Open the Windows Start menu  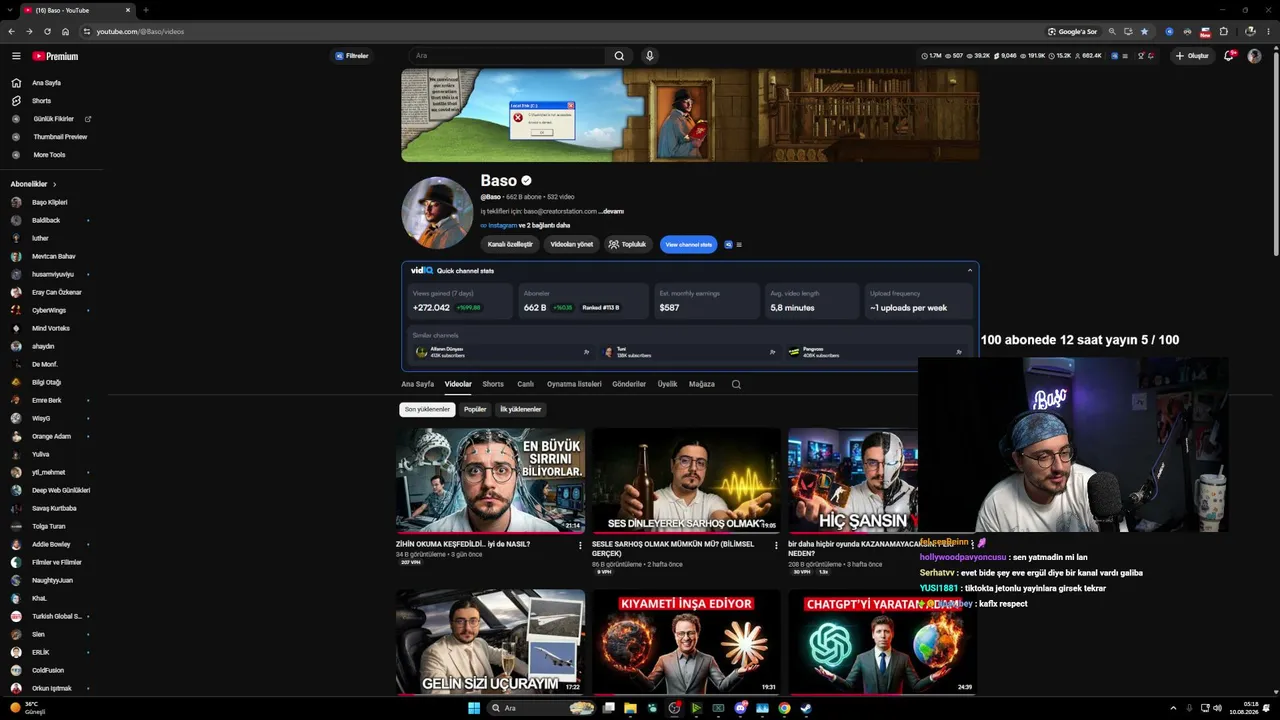[474, 708]
